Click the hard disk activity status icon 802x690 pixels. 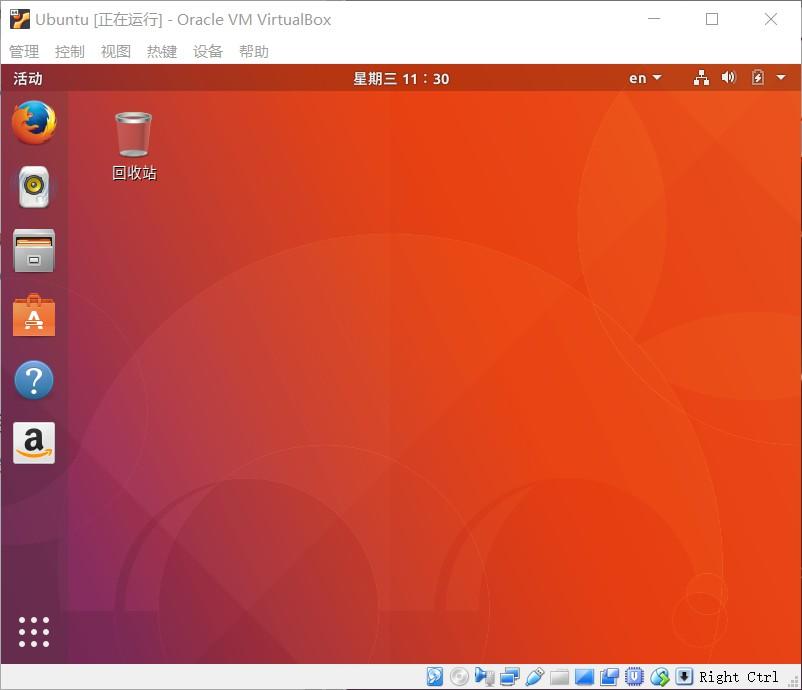pyautogui.click(x=435, y=677)
